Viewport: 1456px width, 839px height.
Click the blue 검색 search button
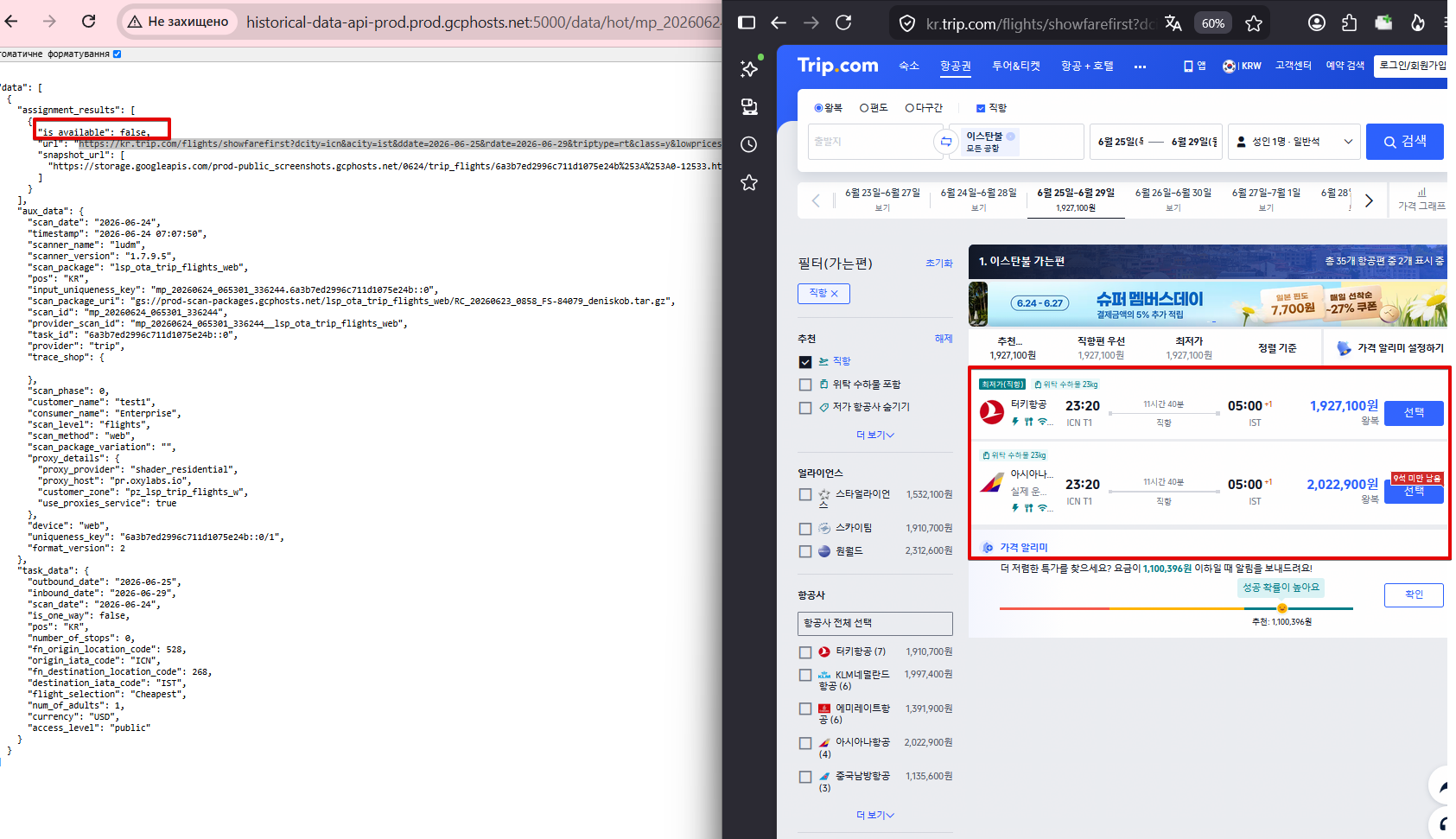[1405, 142]
